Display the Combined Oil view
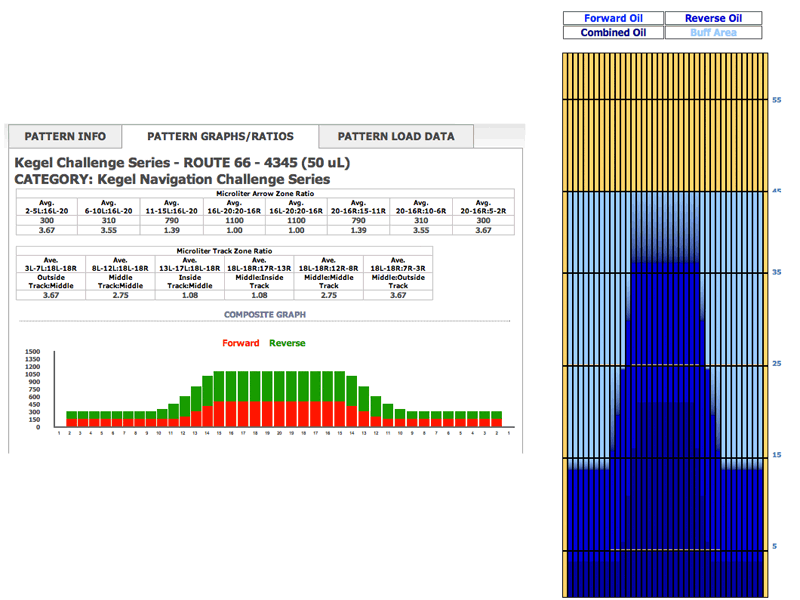This screenshot has width=800, height=600. tap(613, 33)
